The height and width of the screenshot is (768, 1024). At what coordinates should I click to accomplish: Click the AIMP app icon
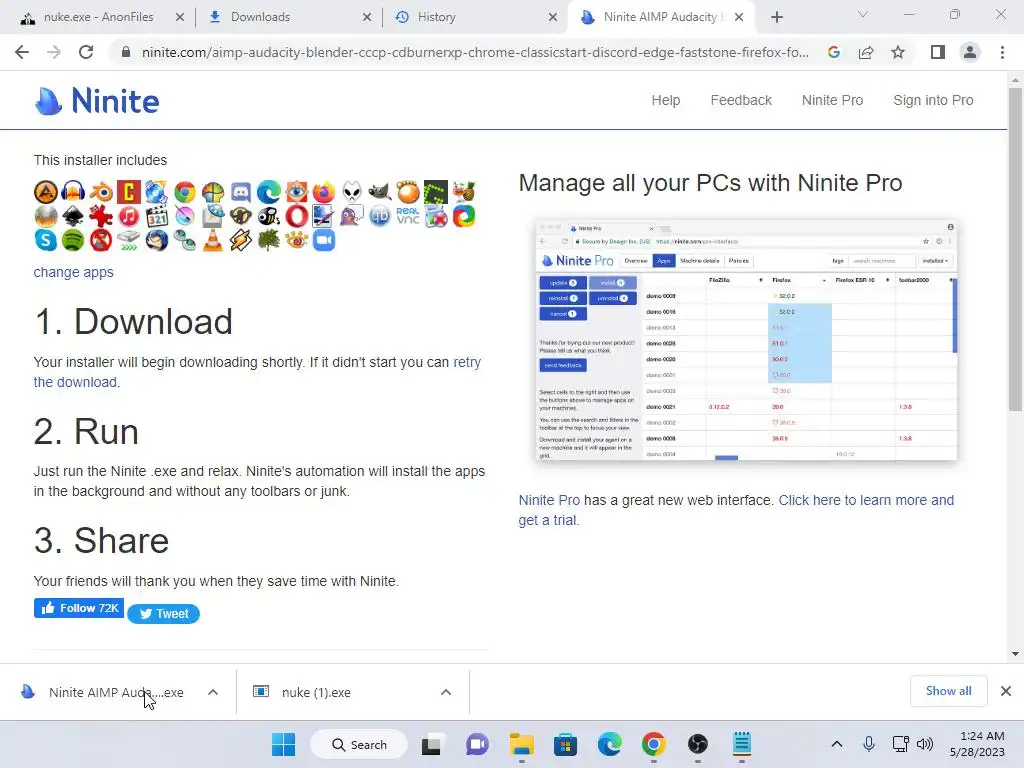tap(46, 192)
